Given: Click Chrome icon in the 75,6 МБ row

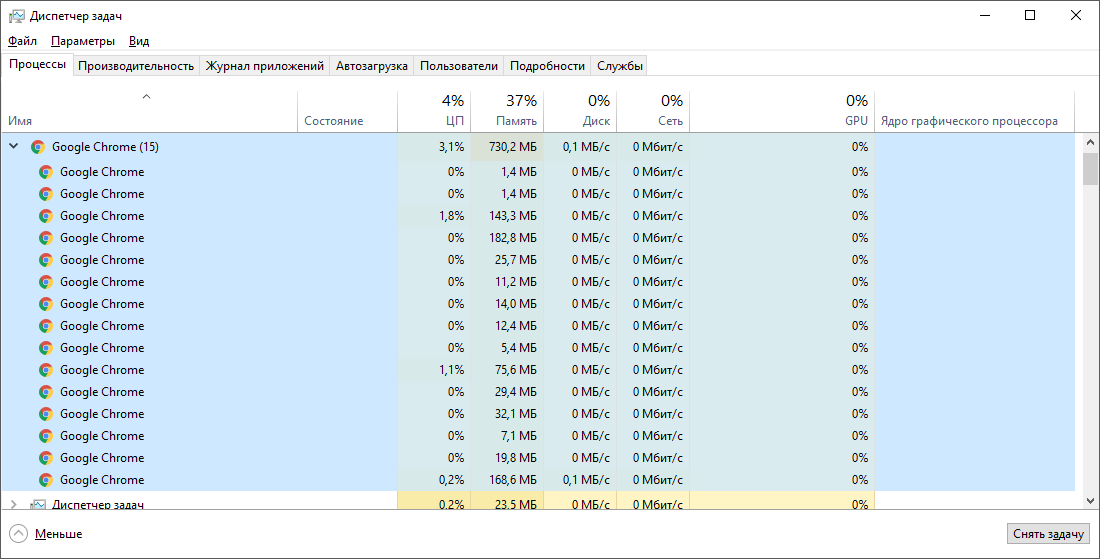Looking at the screenshot, I should pos(46,370).
